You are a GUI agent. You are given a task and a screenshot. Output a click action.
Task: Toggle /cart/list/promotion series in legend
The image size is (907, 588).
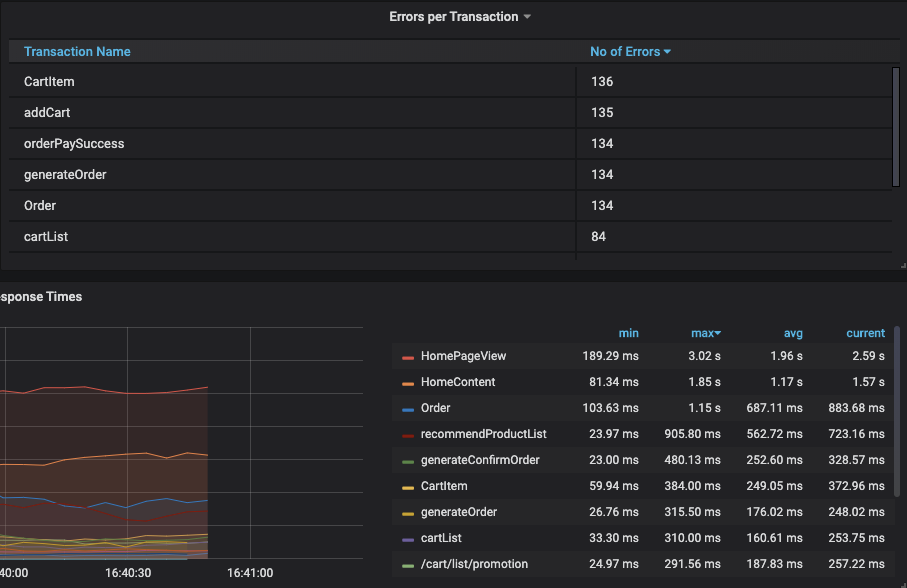pyautogui.click(x=474, y=564)
